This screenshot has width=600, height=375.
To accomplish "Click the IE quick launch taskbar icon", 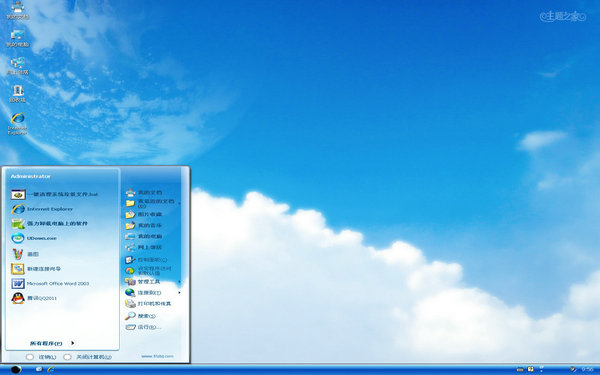I will [50, 369].
